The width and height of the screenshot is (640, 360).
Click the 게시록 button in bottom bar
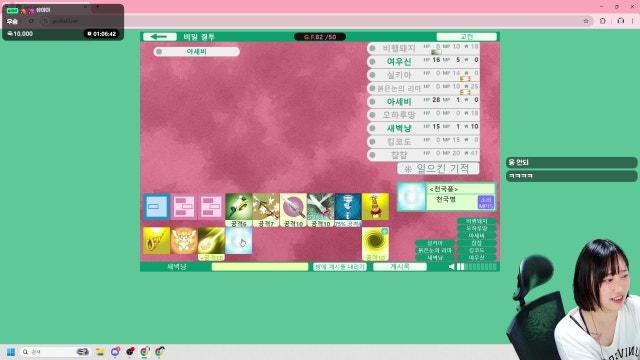[x=400, y=267]
